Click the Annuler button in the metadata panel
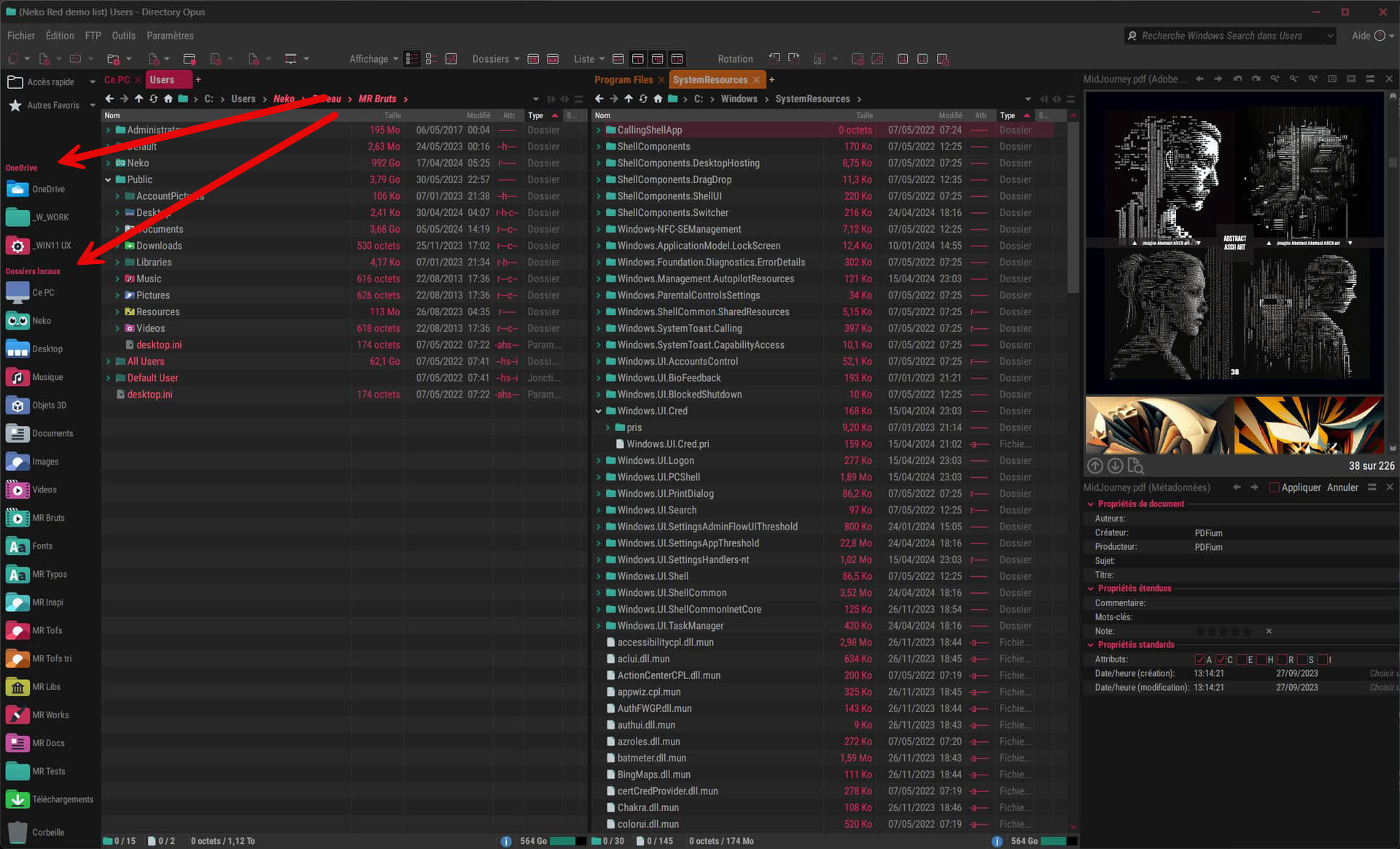The height and width of the screenshot is (849, 1400). 1342,487
